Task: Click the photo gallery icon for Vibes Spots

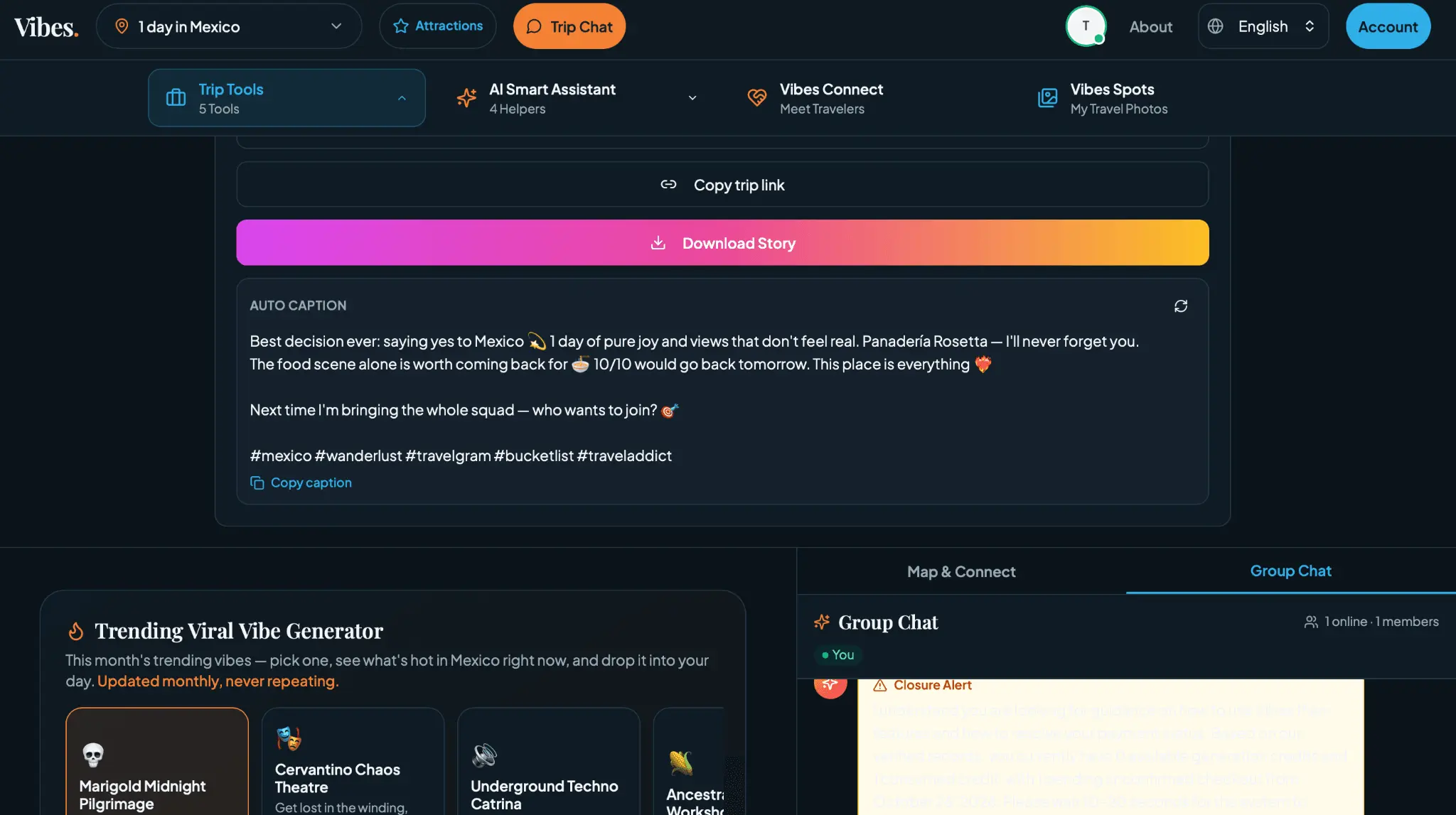Action: coord(1047,98)
